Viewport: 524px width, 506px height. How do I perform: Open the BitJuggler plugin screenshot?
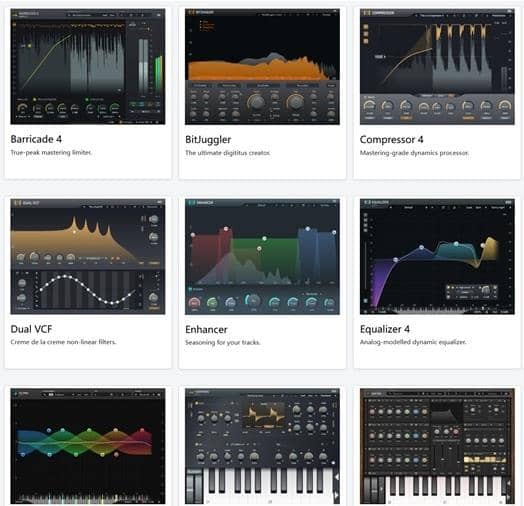pyautogui.click(x=262, y=67)
